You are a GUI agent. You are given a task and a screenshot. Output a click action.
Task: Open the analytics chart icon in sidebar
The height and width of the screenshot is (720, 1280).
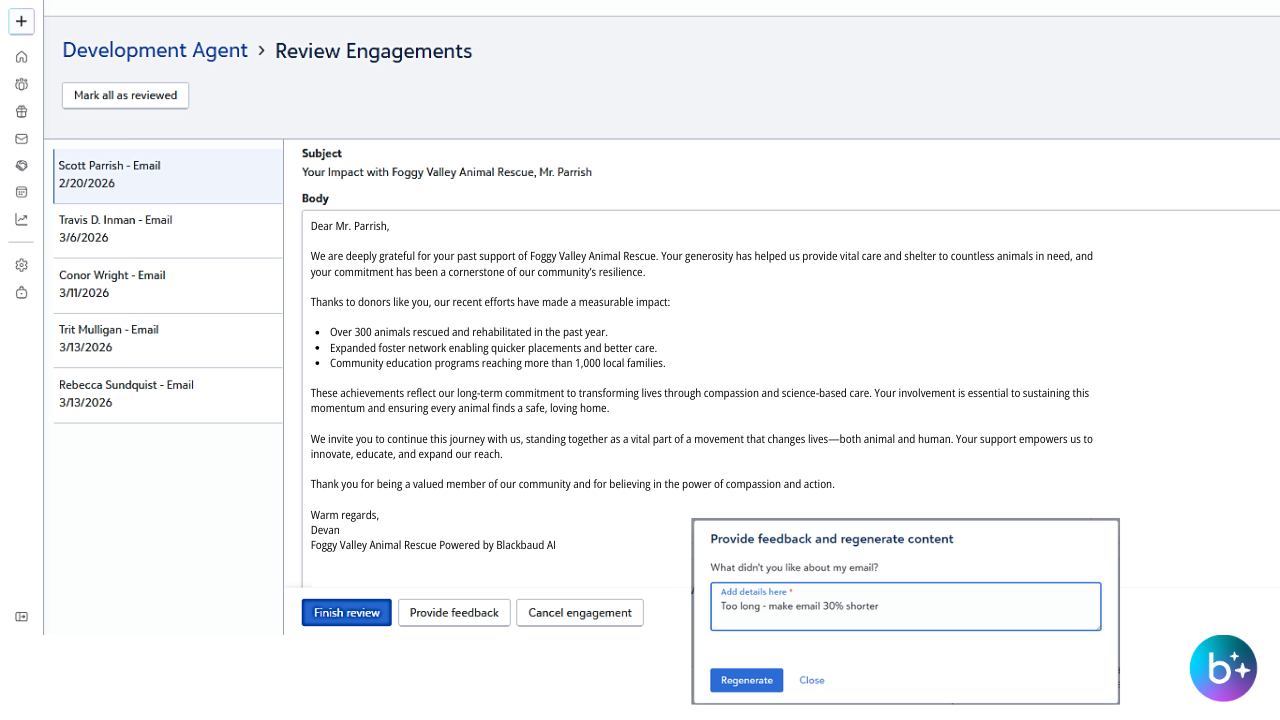[x=21, y=219]
